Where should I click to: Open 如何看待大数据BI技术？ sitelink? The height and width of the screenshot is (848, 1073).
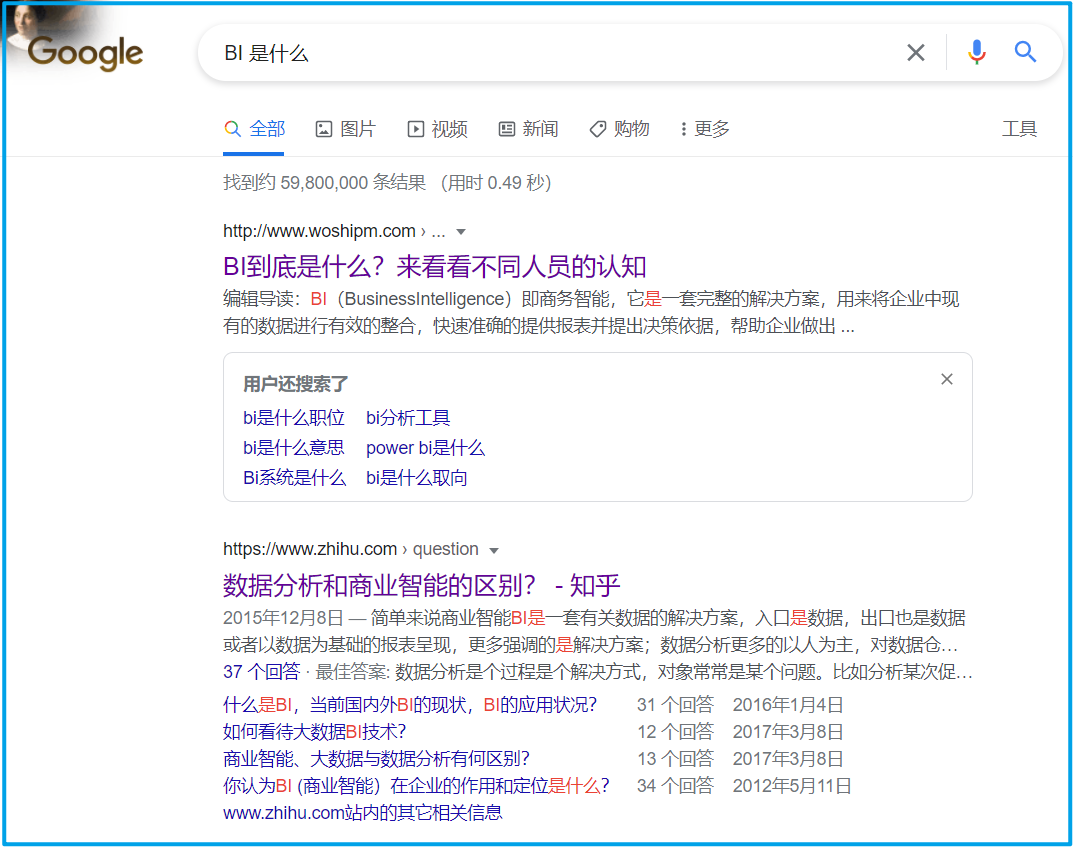coord(315,732)
